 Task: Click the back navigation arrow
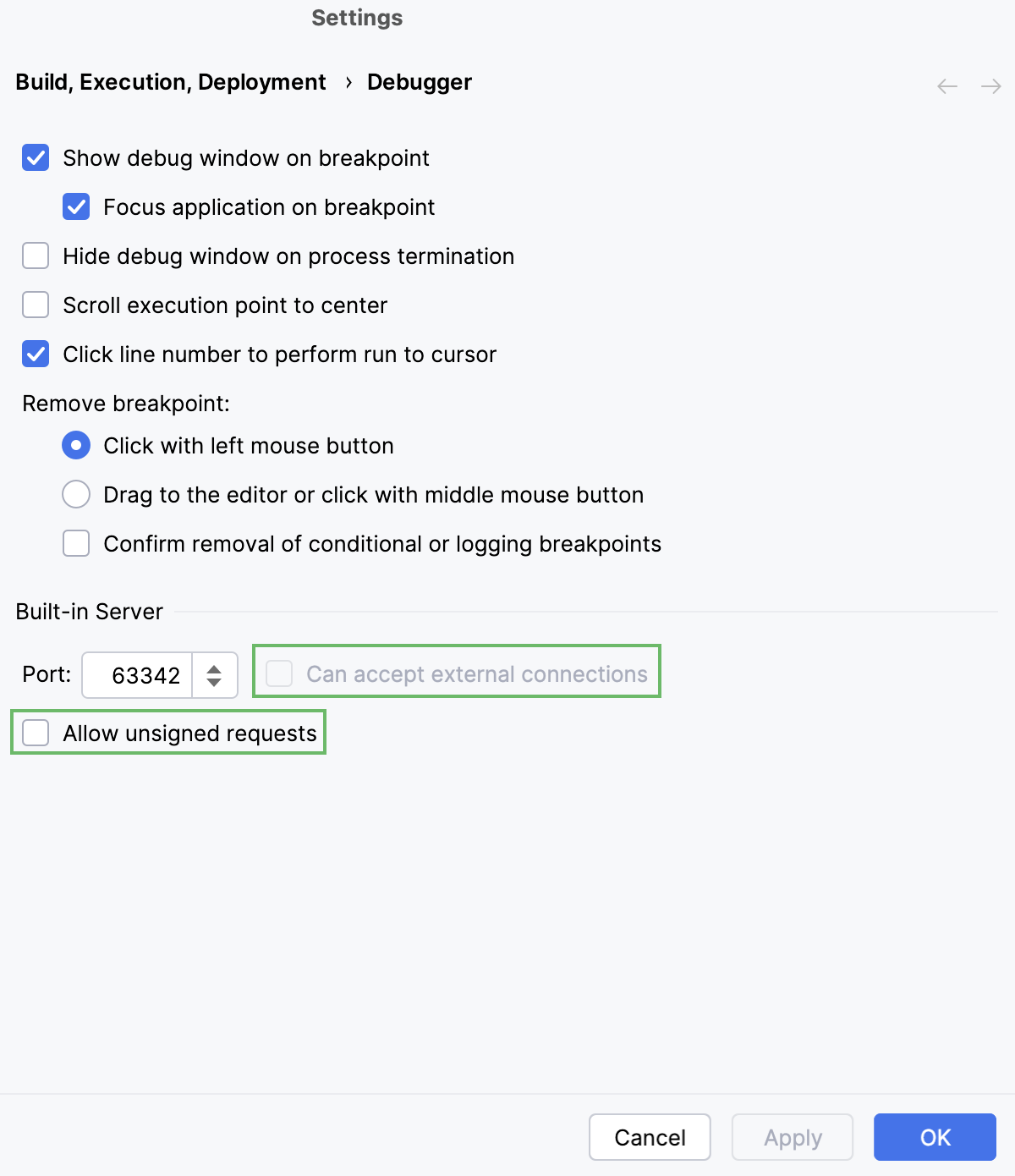pyautogui.click(x=946, y=85)
